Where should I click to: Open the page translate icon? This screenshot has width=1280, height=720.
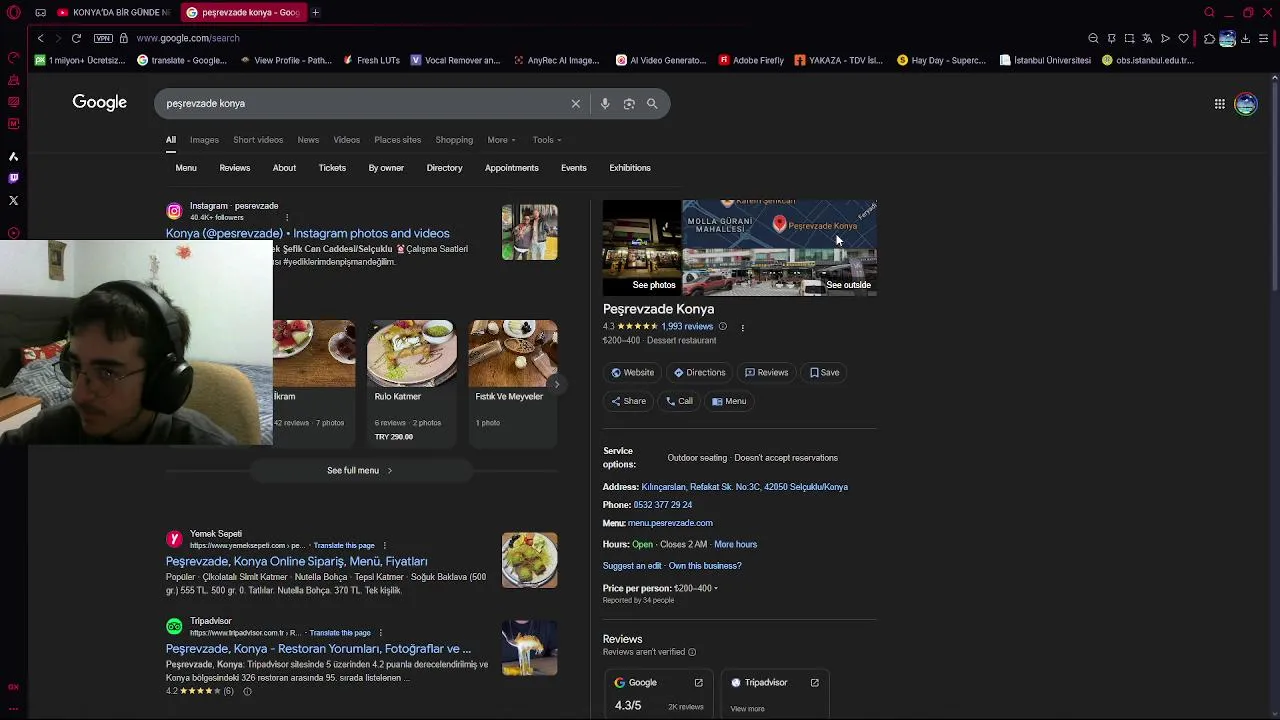point(1147,38)
